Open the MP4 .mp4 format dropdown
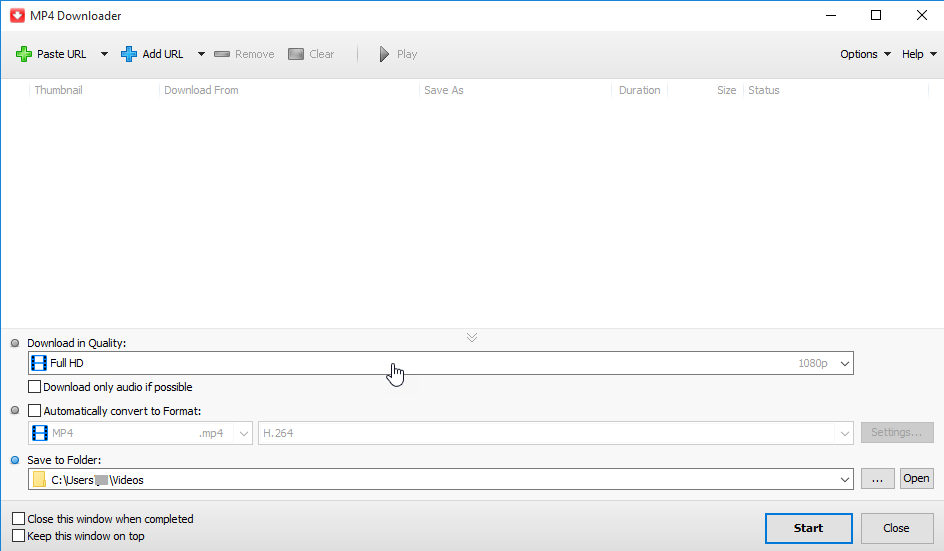This screenshot has width=944, height=551. click(x=140, y=433)
